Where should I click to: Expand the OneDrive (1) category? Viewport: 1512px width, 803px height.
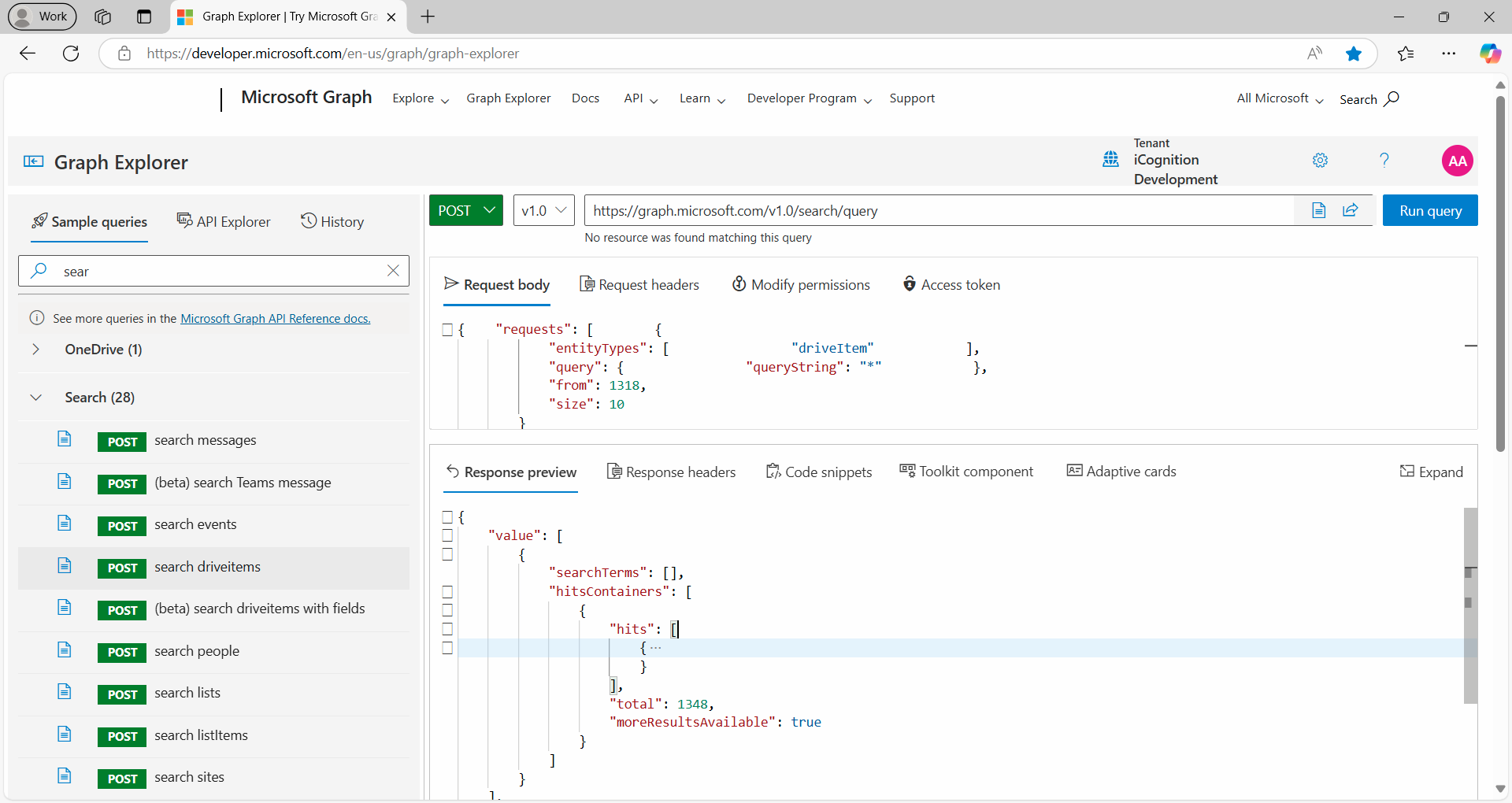[35, 349]
